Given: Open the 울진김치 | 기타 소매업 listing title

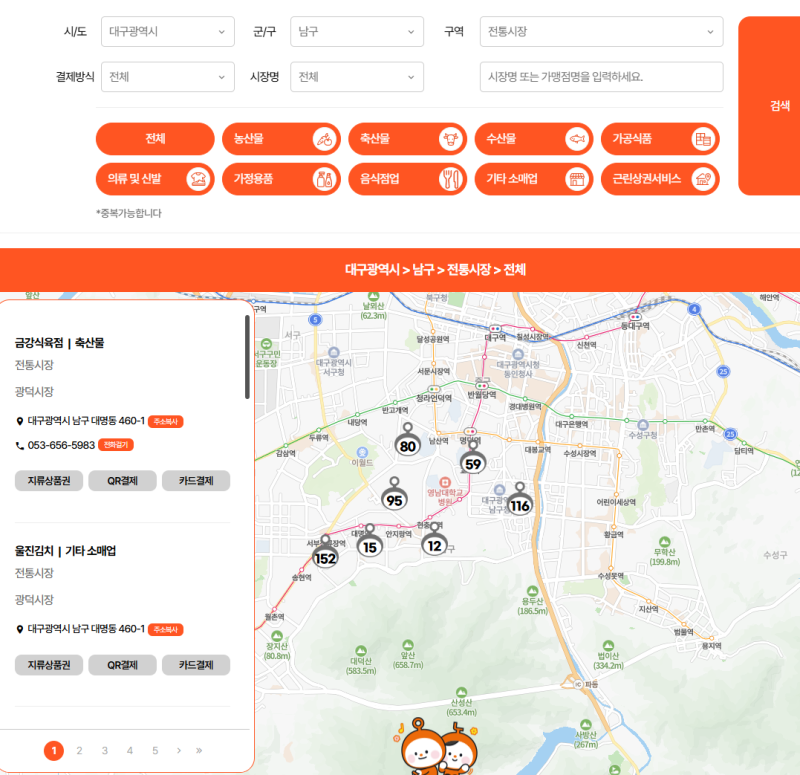Looking at the screenshot, I should 65,551.
